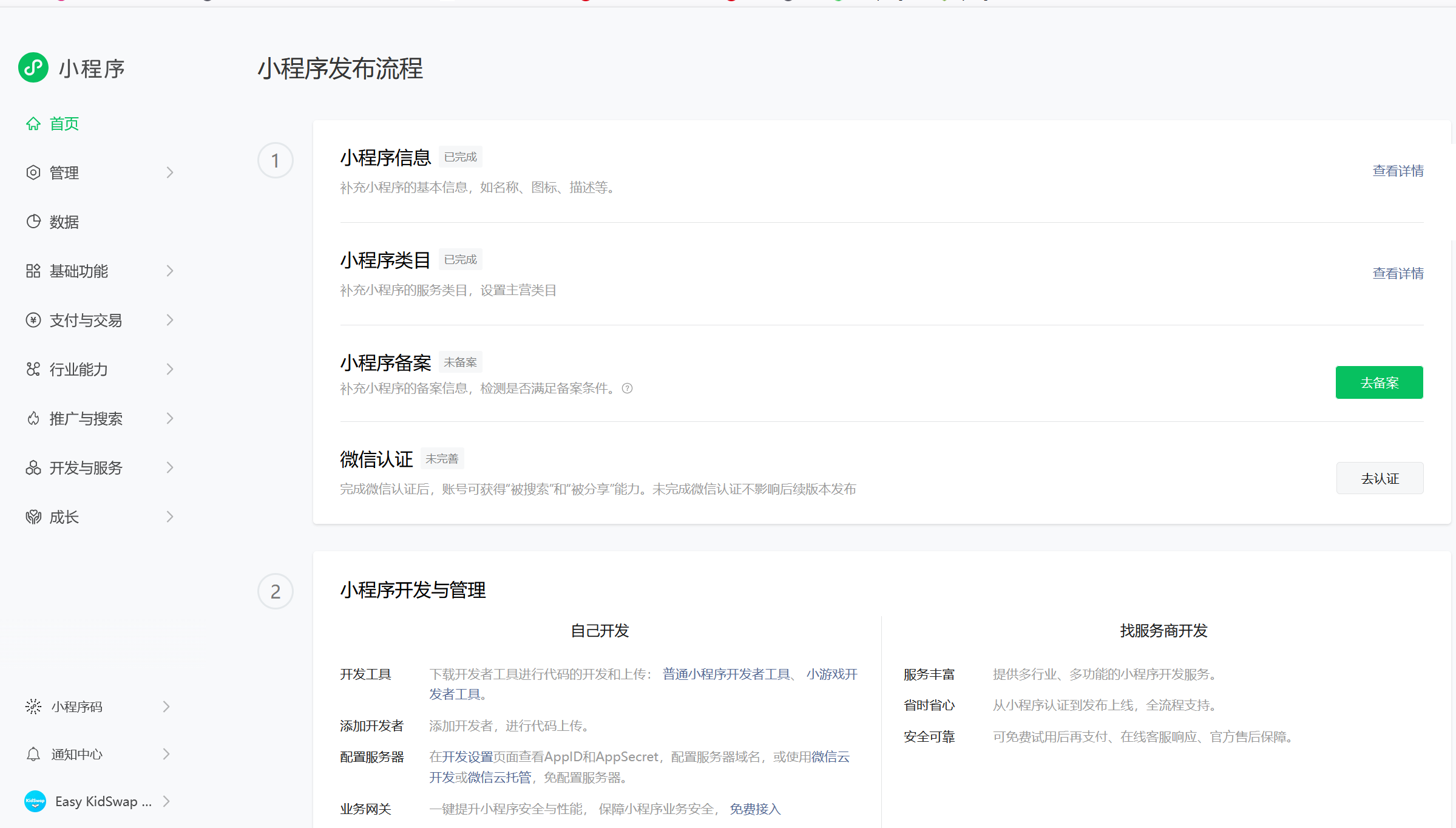Click the 免费接入 link
Screen dimensions: 1456x828
[755, 809]
